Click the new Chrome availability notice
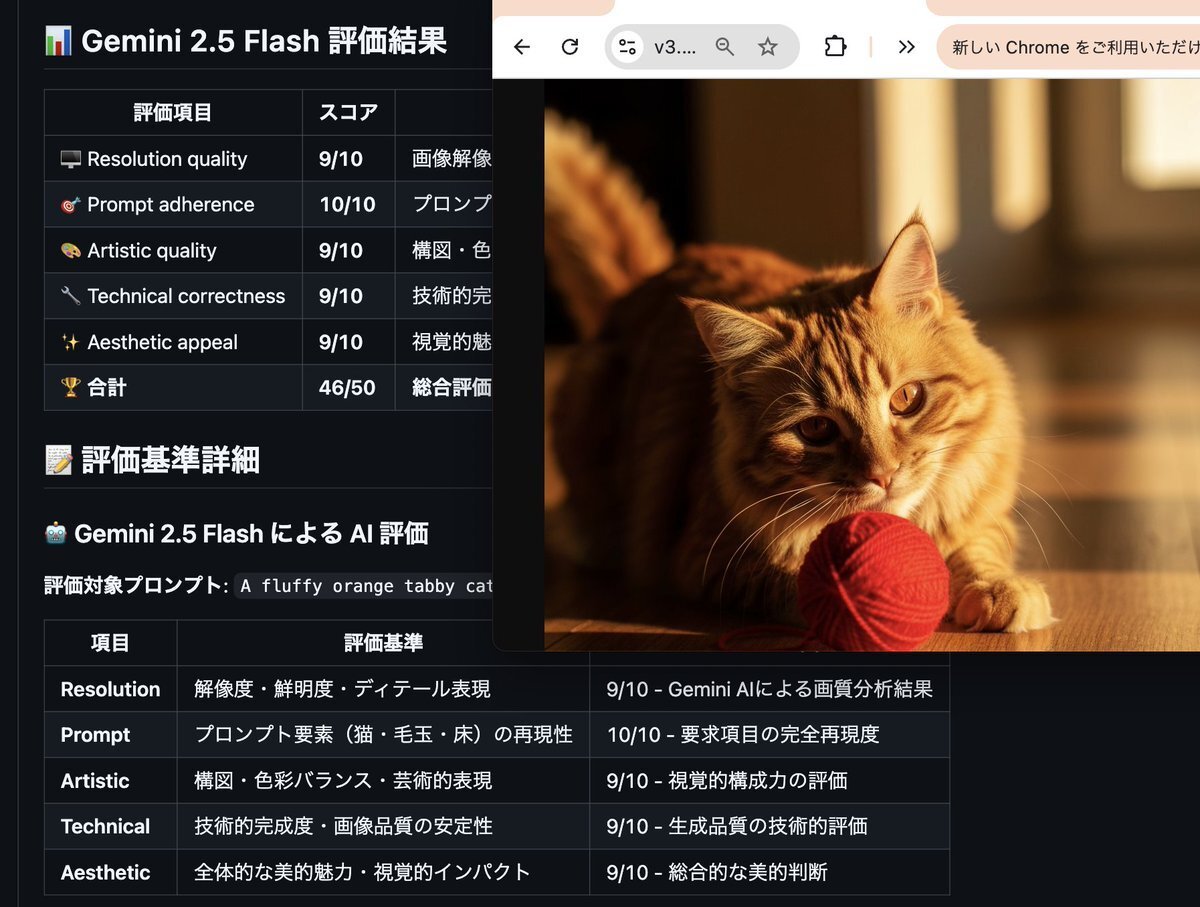1200x907 pixels. tap(1068, 47)
